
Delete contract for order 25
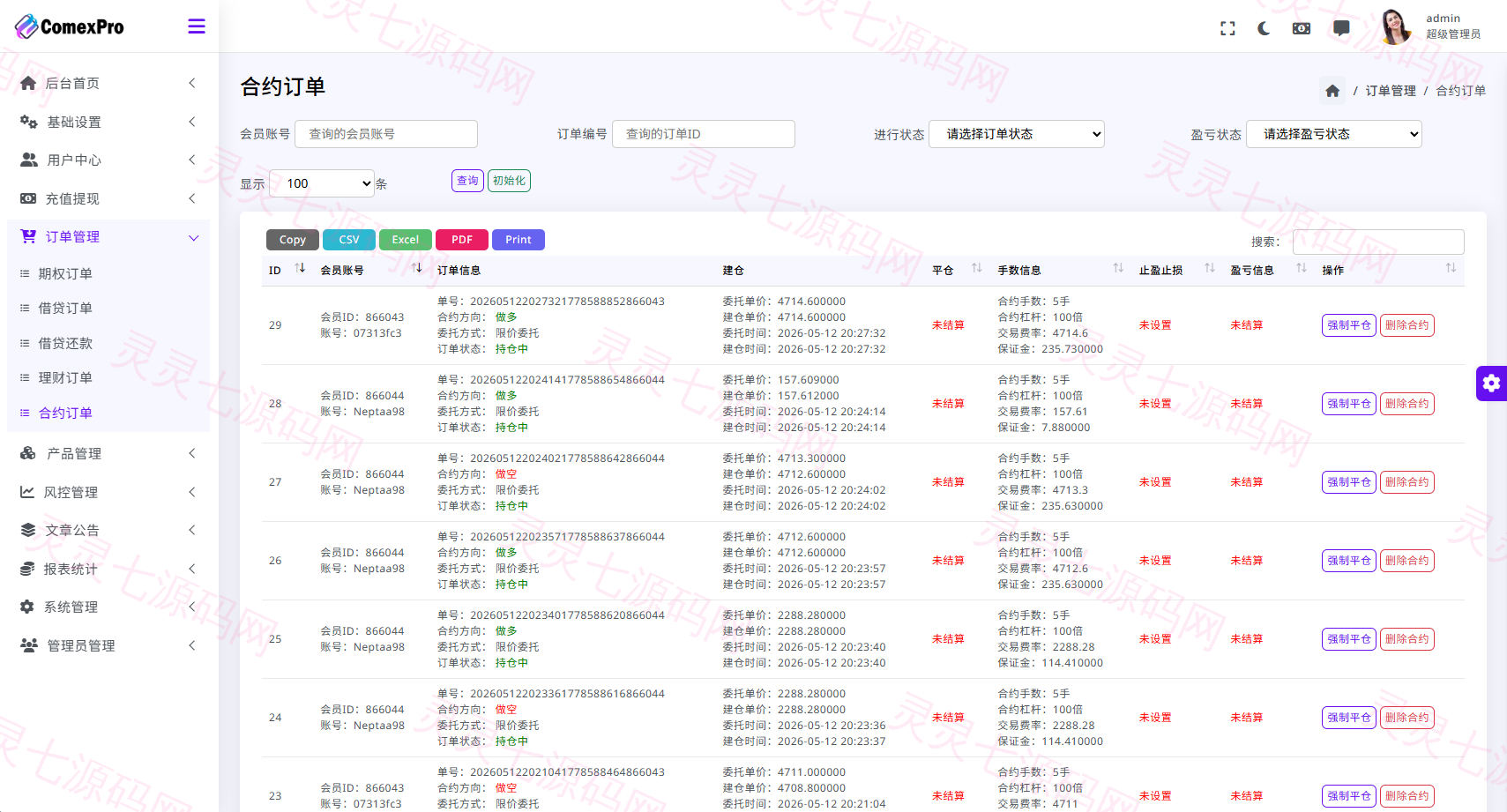point(1407,639)
